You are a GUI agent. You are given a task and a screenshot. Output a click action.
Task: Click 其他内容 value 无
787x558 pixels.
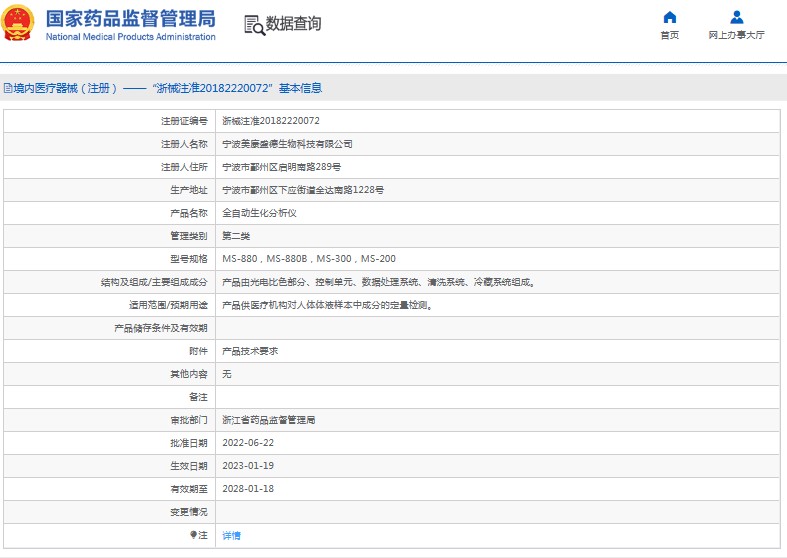(227, 374)
